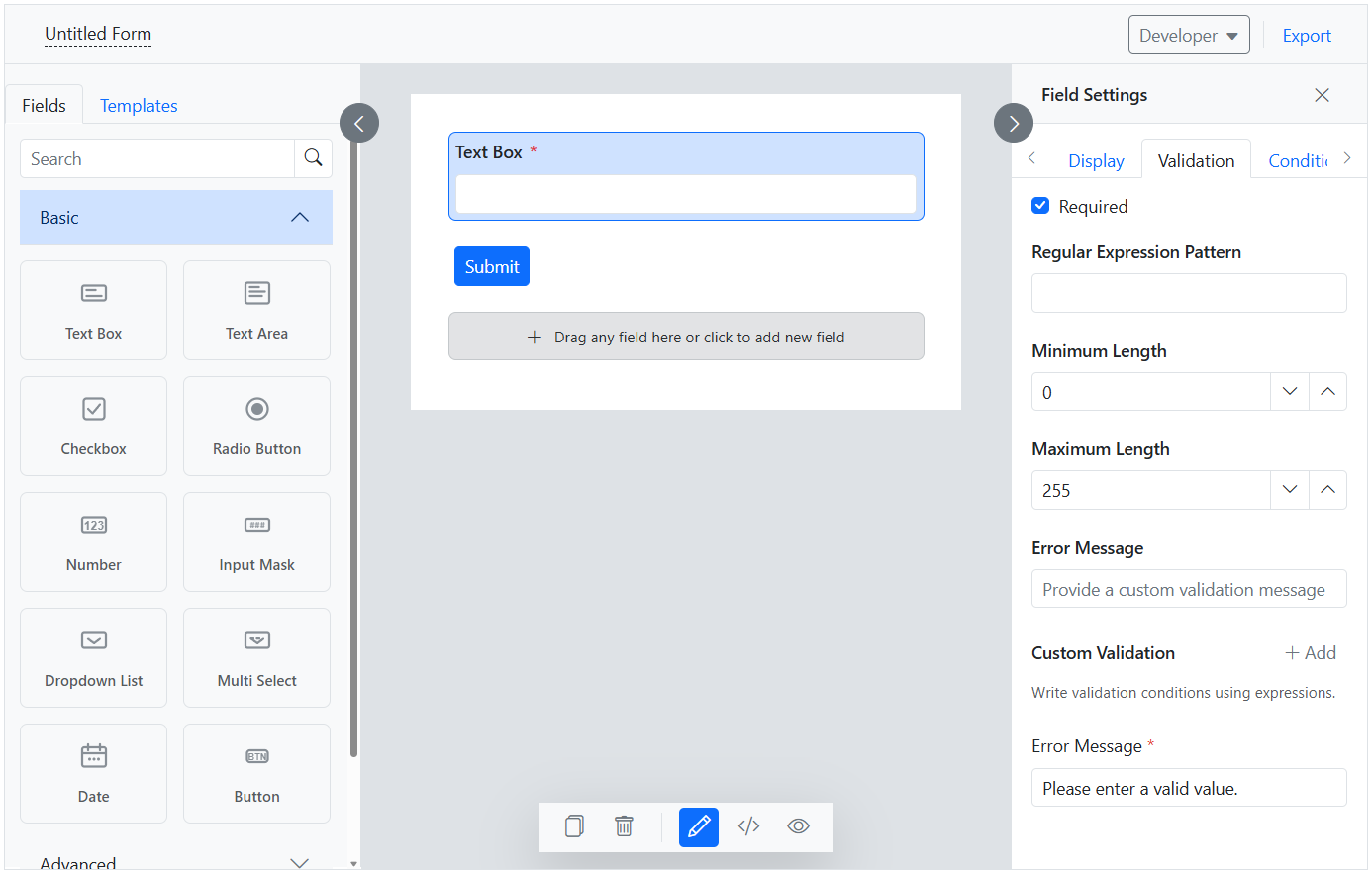Duplicate the selected field with copy icon

click(x=574, y=826)
